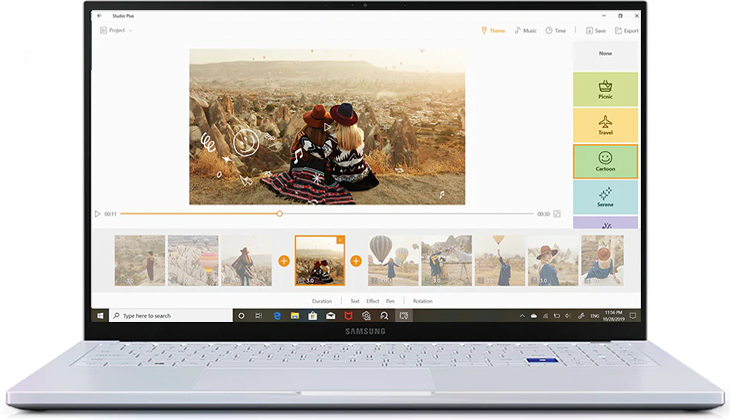Open File Explorer from the taskbar

click(295, 316)
